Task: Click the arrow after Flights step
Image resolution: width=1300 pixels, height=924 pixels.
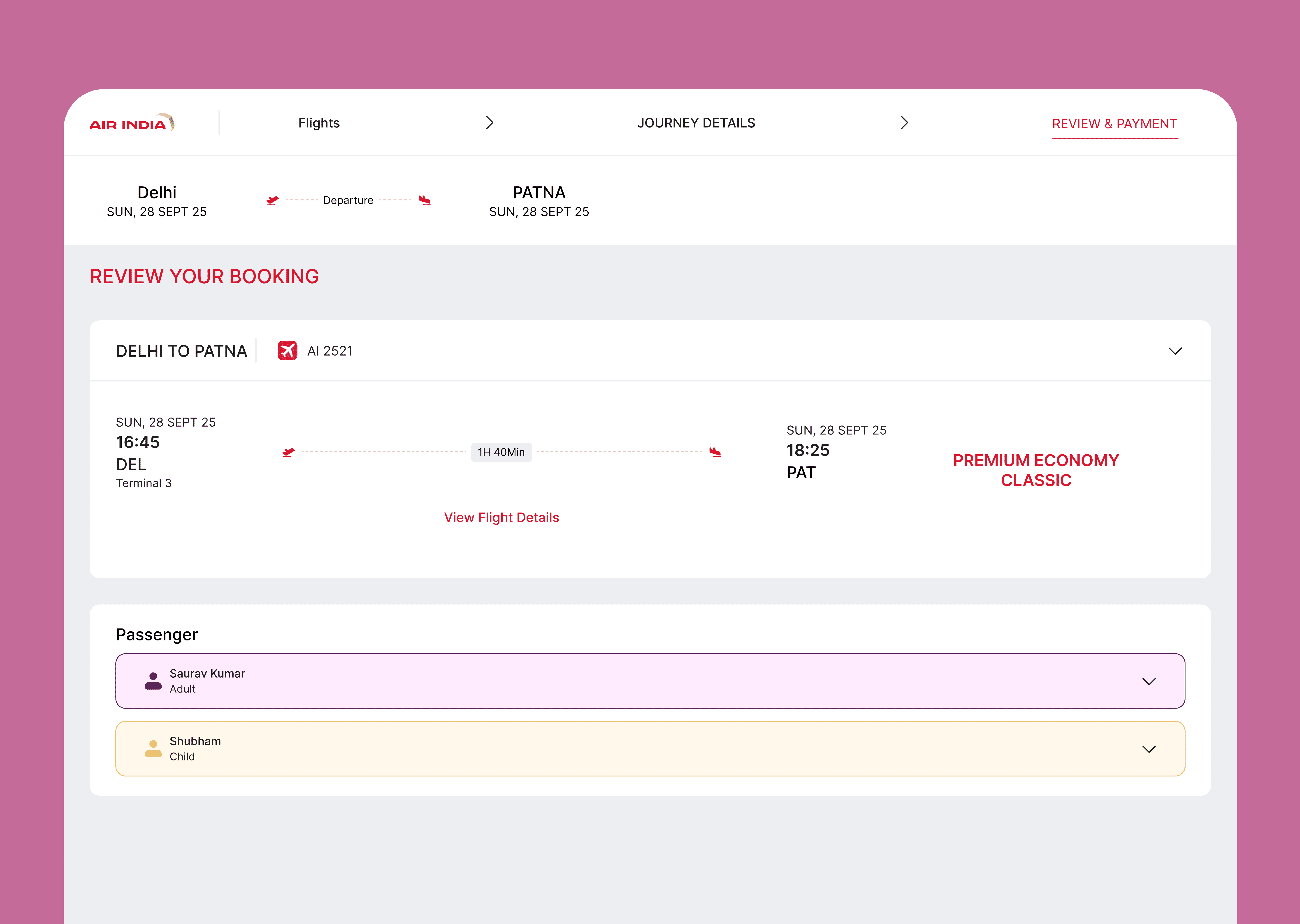Action: pyautogui.click(x=489, y=123)
